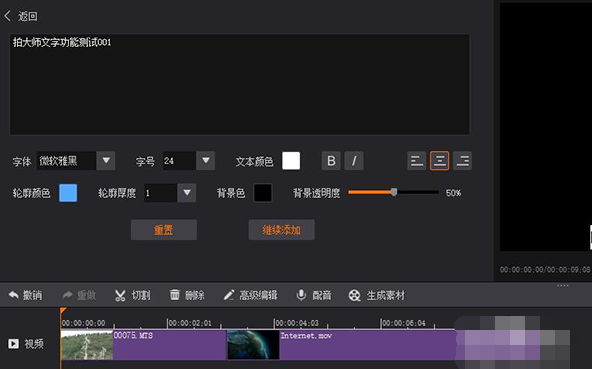The image size is (592, 369).
Task: Click the 重做 redo toolbar button
Action: [x=79, y=295]
